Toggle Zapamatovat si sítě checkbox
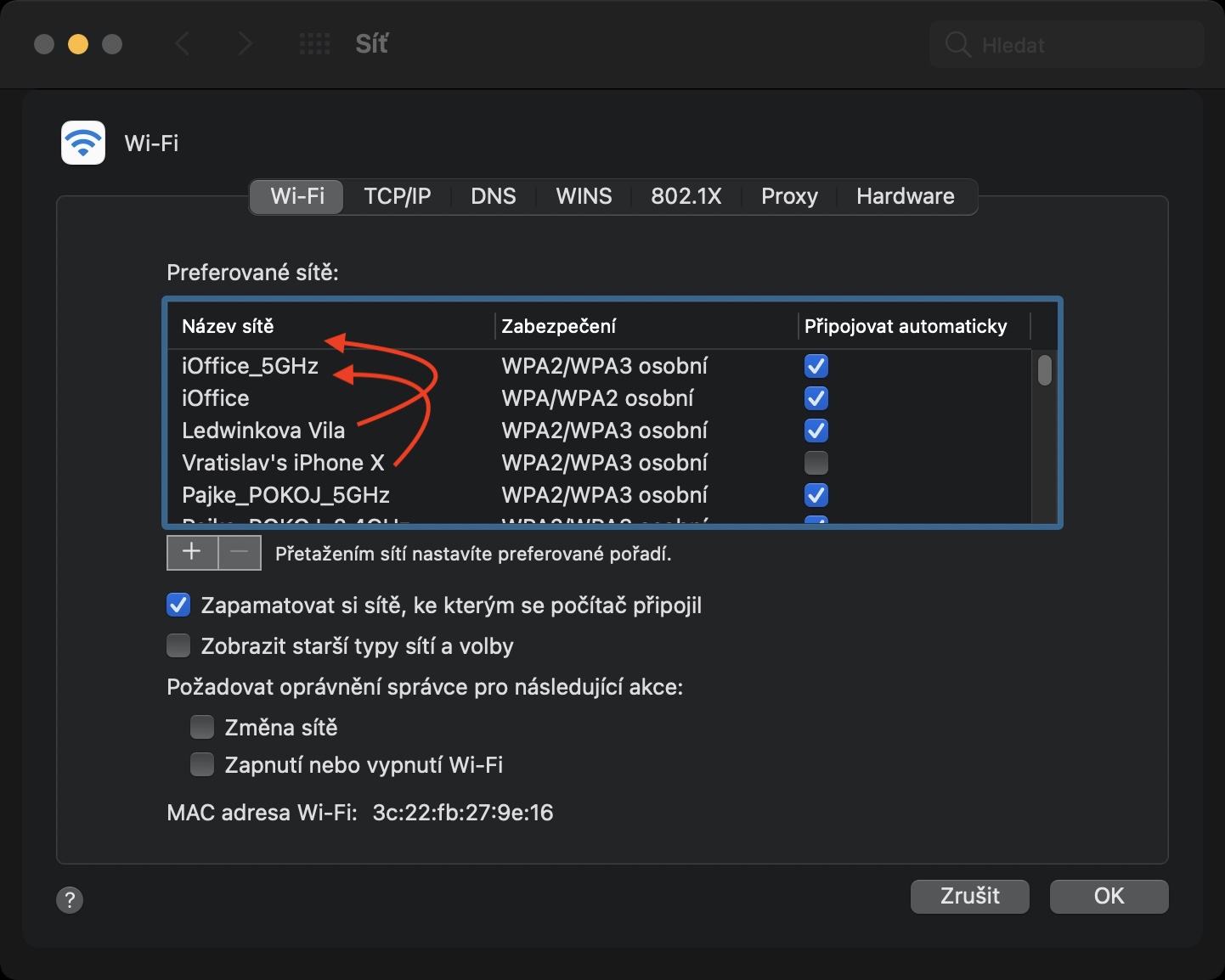The width and height of the screenshot is (1225, 980). click(x=178, y=605)
